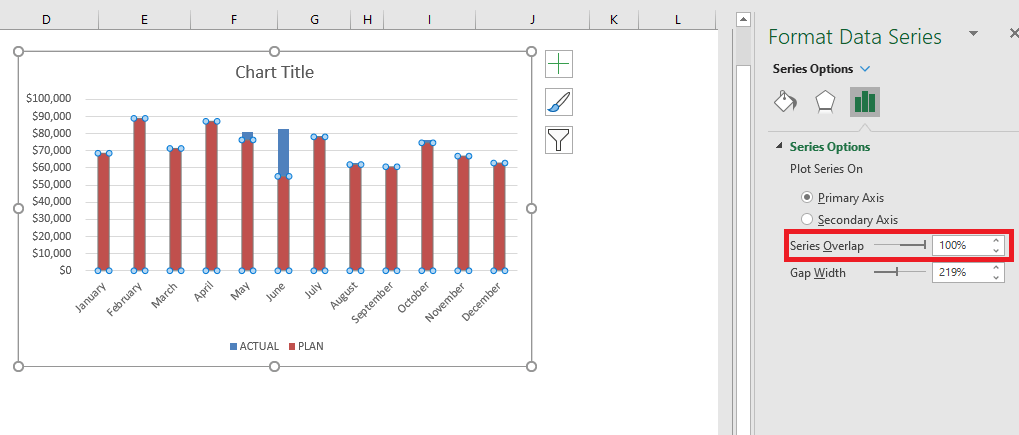
Task: Select the PLAN legend entry
Action: 305,347
